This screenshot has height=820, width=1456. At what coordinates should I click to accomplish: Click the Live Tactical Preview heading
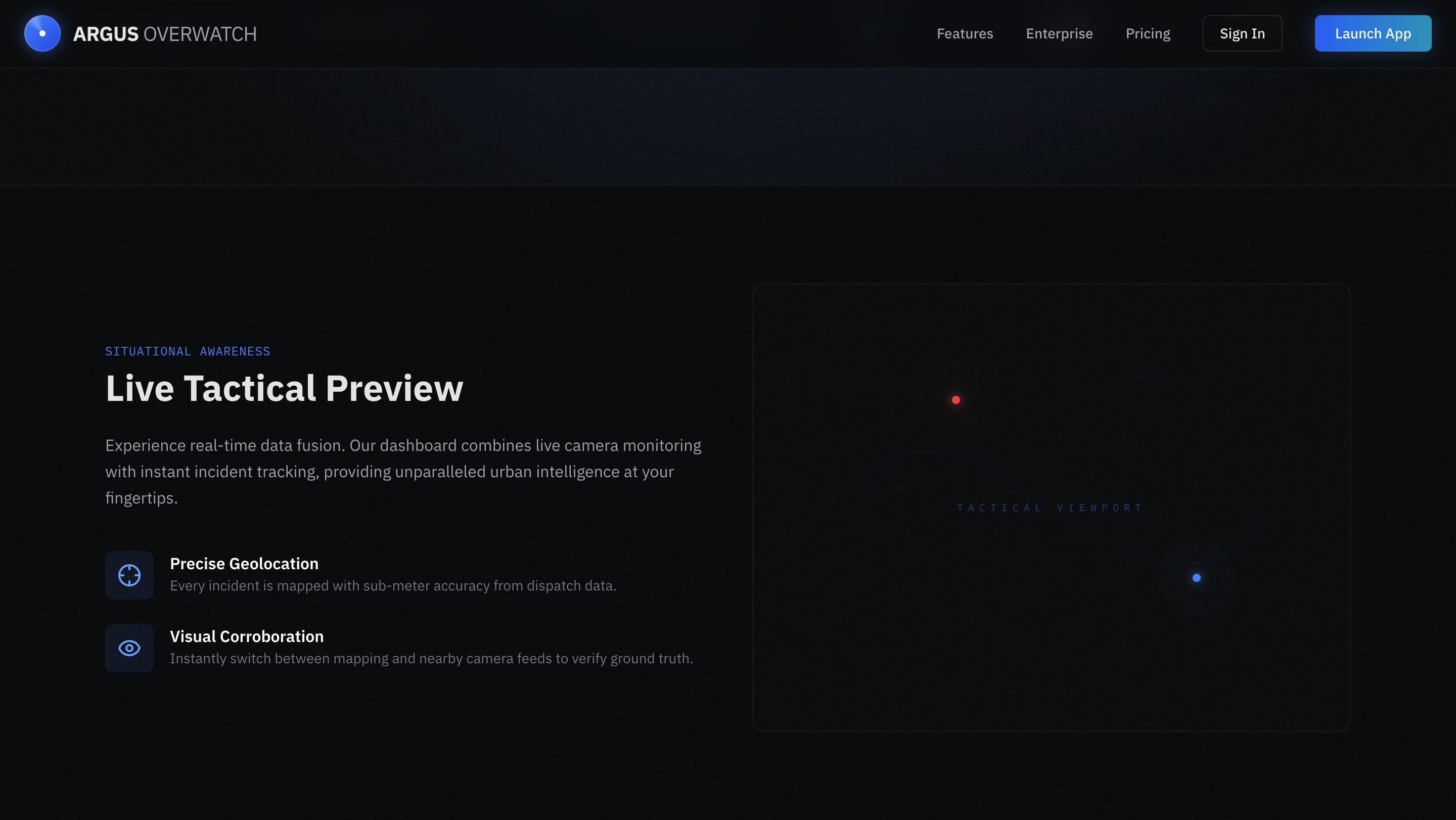click(284, 388)
